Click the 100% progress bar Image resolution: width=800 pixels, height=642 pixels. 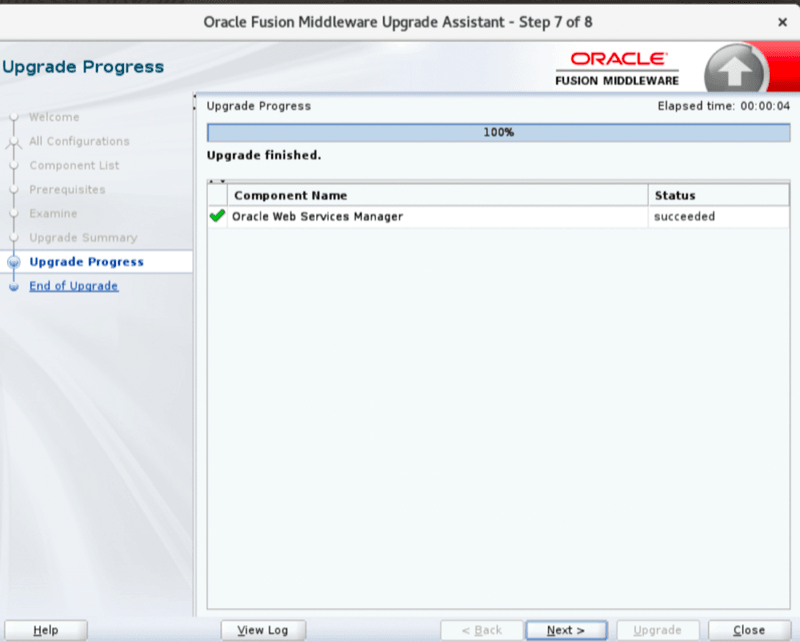point(498,132)
